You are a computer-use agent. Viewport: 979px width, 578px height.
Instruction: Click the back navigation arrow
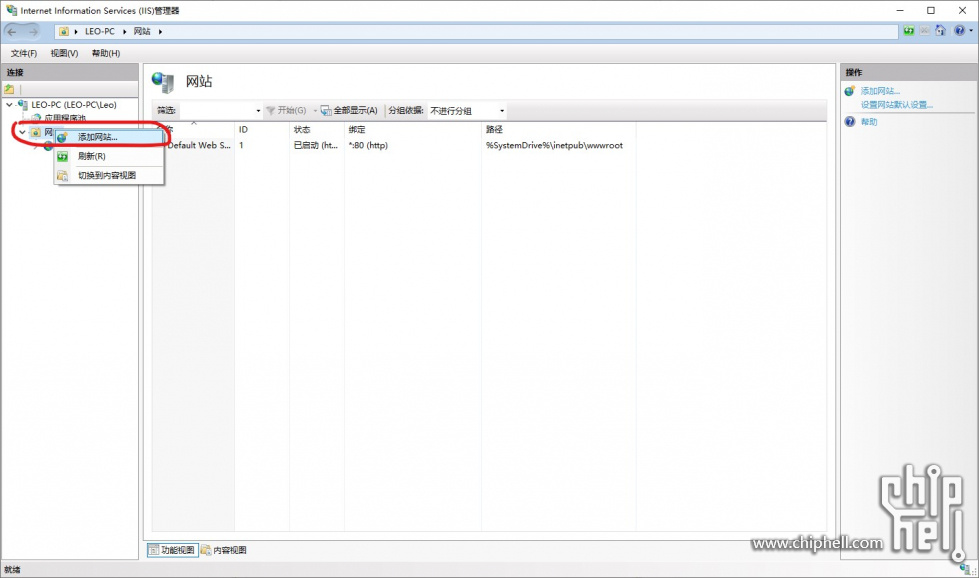14,31
